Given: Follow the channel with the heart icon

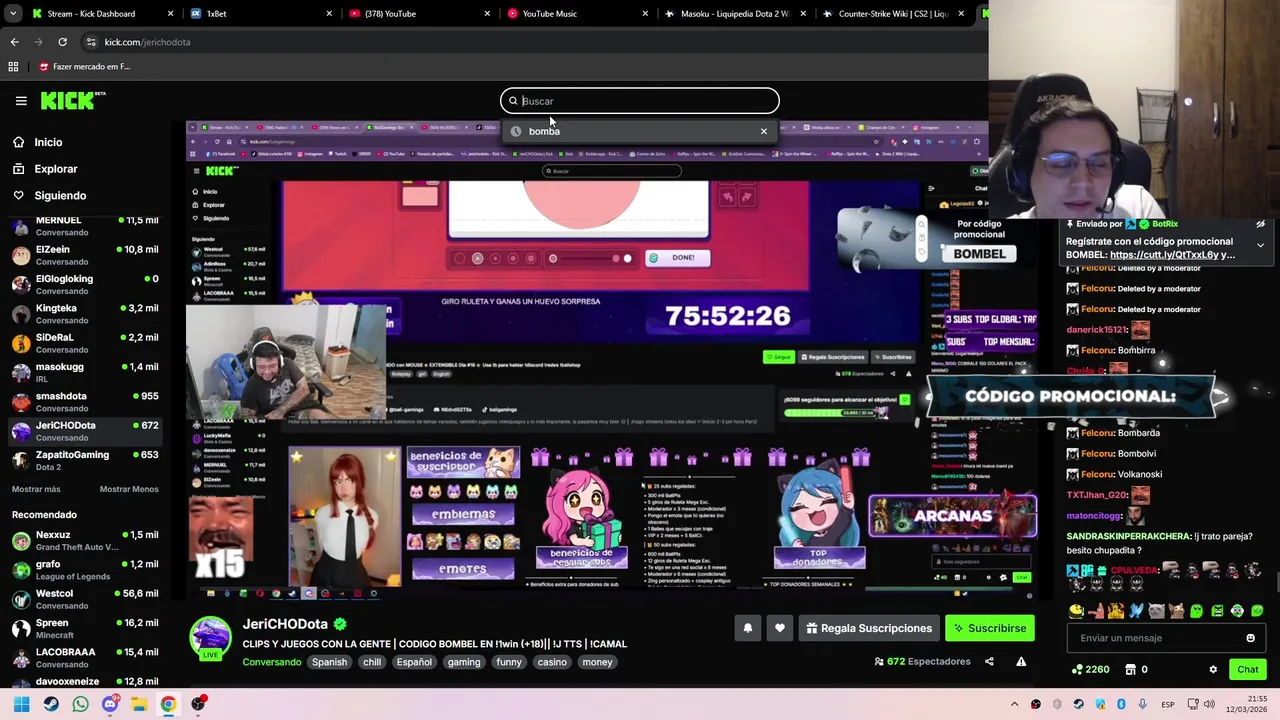Looking at the screenshot, I should (780, 628).
